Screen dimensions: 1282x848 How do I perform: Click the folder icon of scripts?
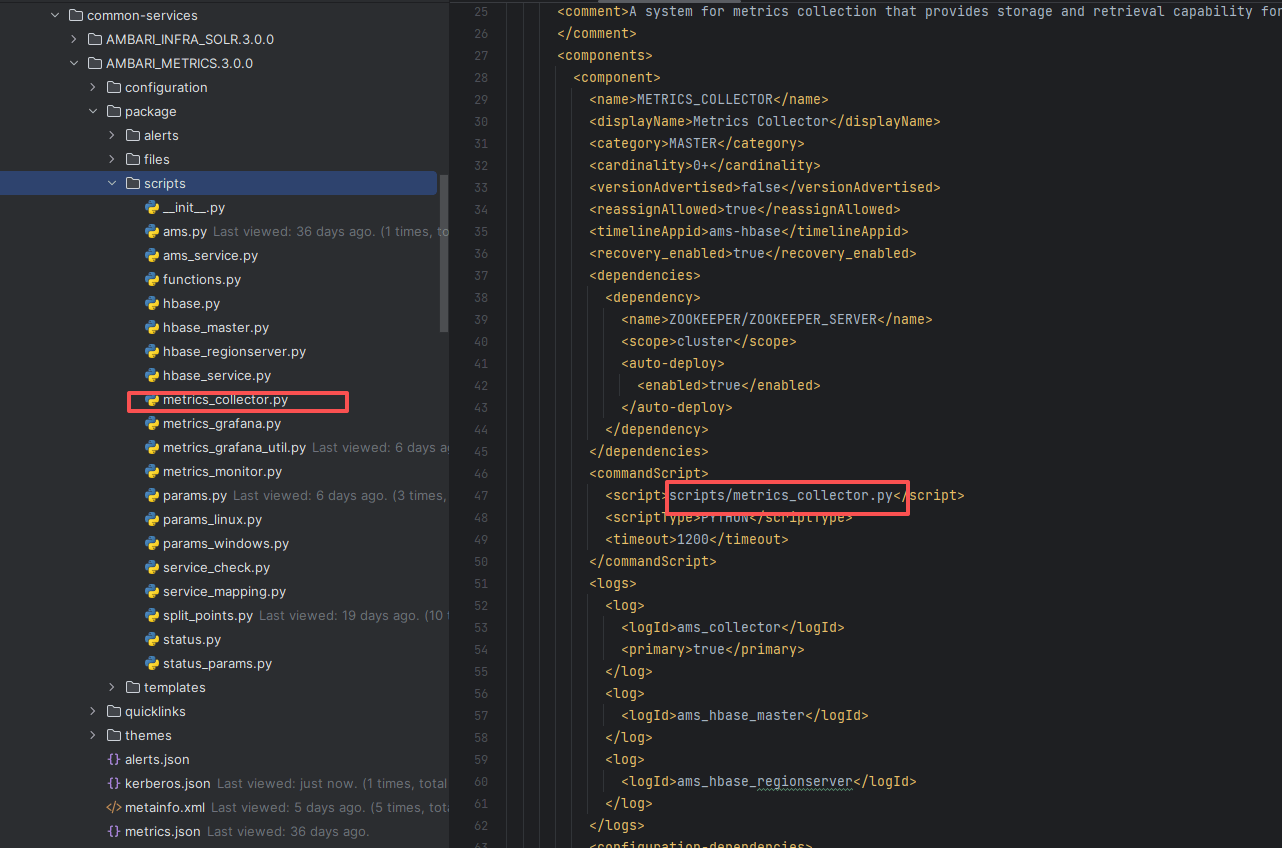[x=133, y=184]
